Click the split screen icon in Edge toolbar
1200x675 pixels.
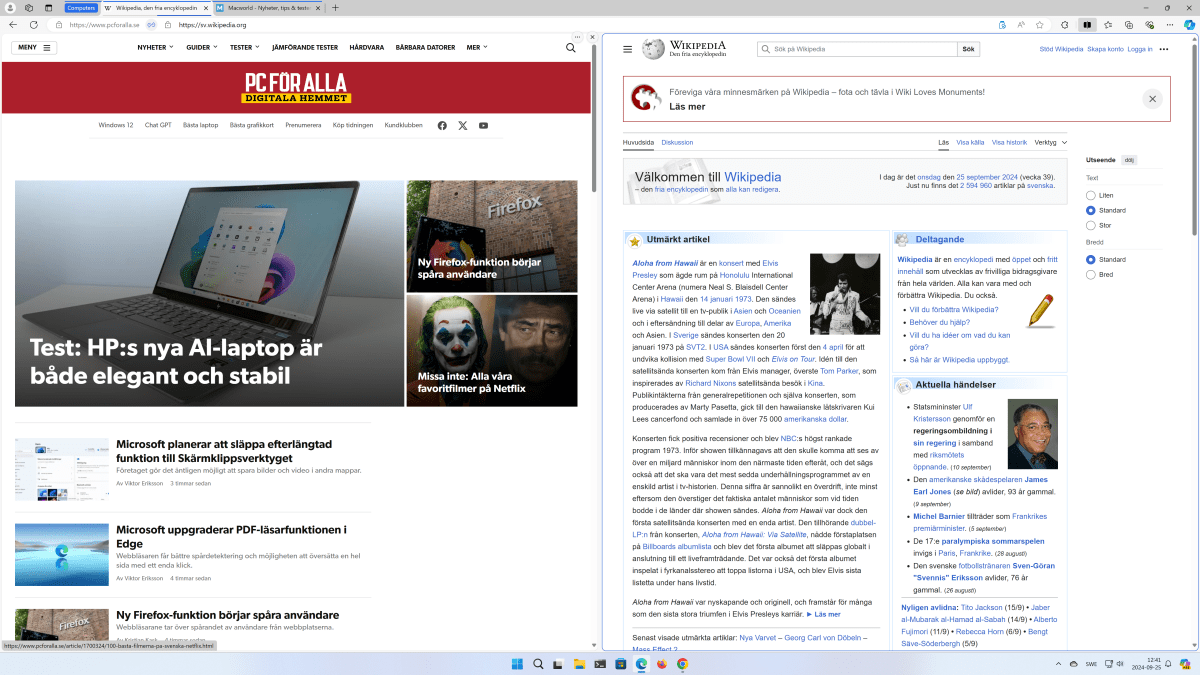[1087, 24]
